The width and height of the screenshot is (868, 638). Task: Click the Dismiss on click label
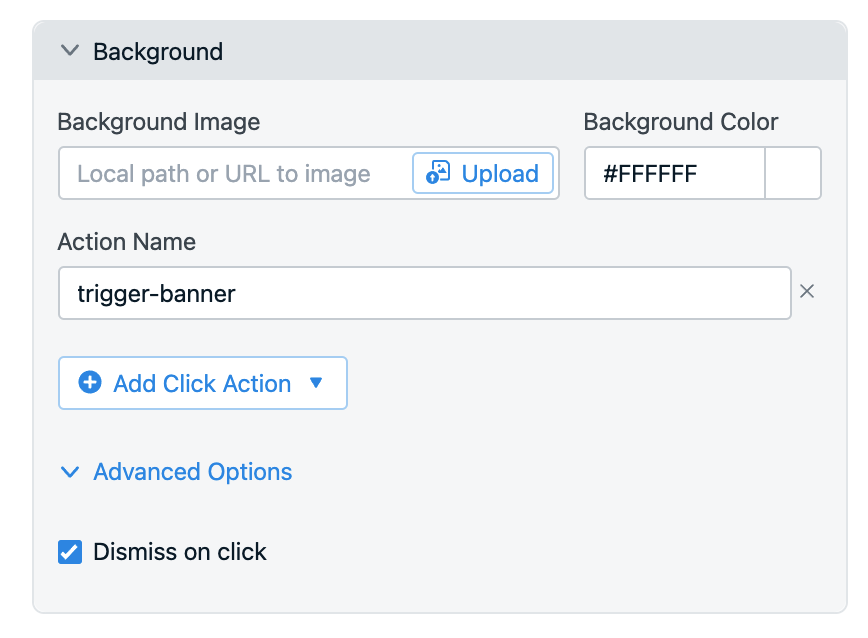(x=179, y=552)
